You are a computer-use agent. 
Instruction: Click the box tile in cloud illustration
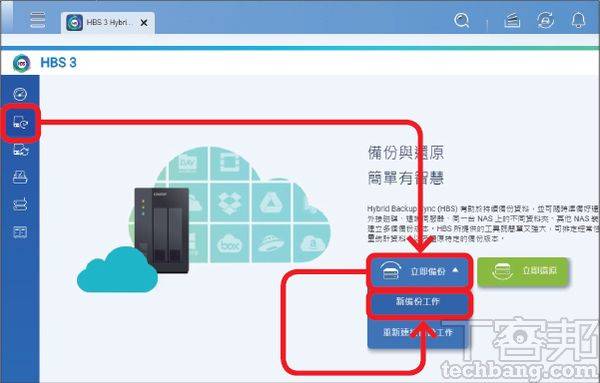(x=230, y=244)
